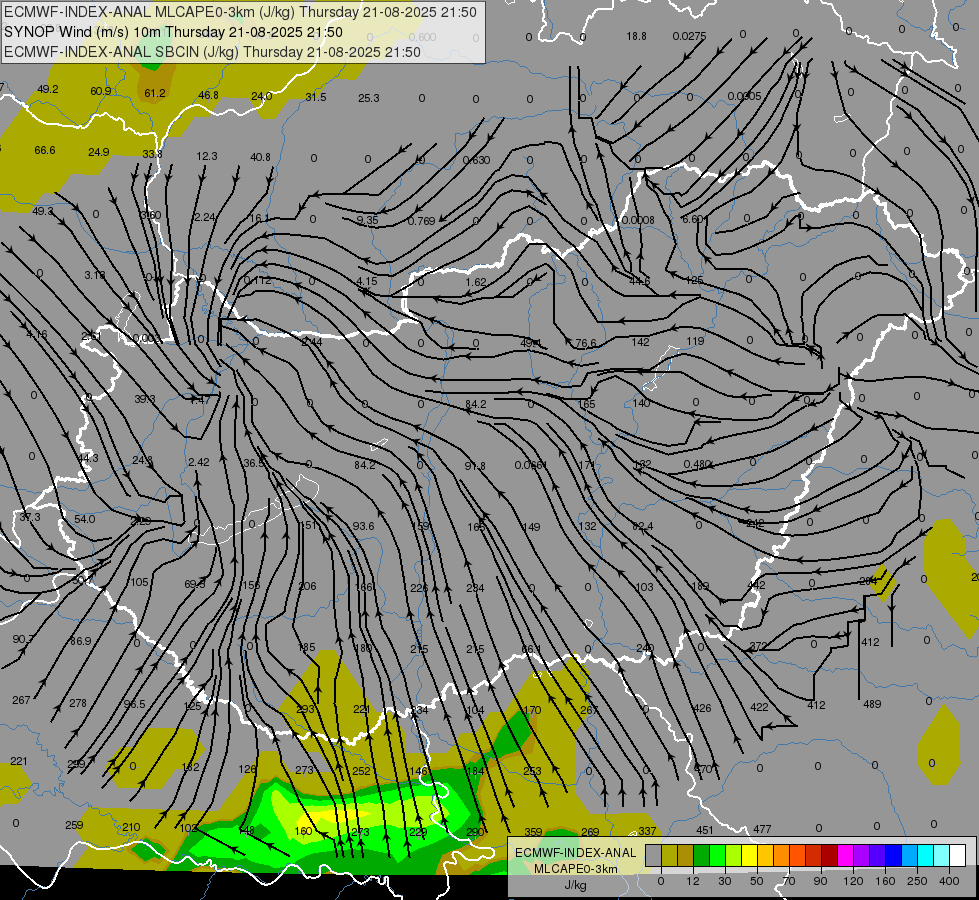Click the grey swatch in the legend

click(653, 855)
